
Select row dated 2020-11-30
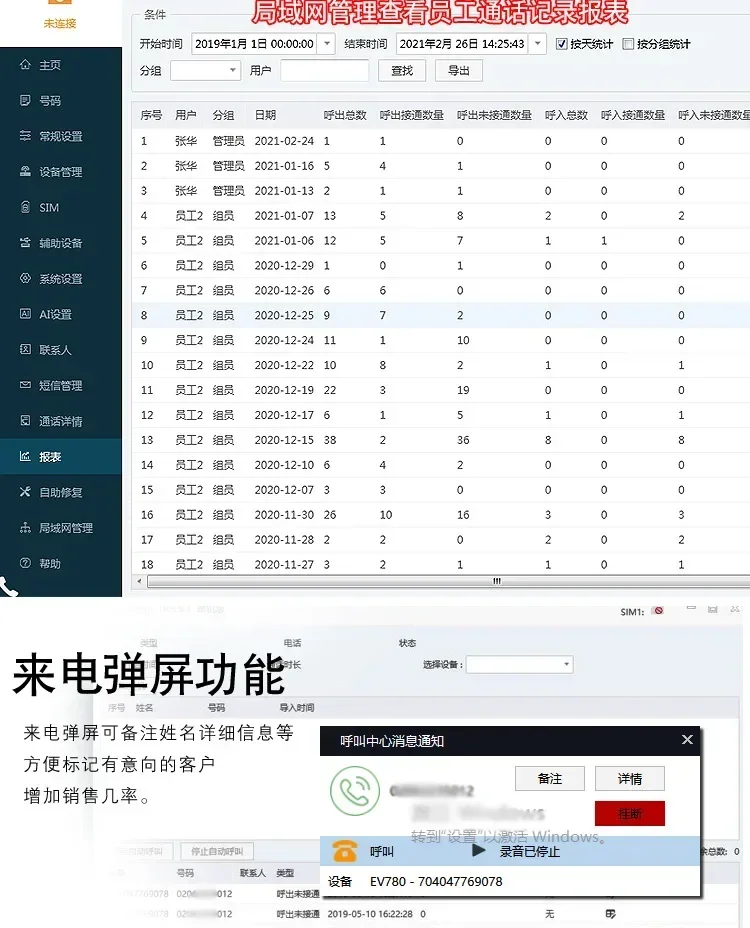(x=440, y=514)
